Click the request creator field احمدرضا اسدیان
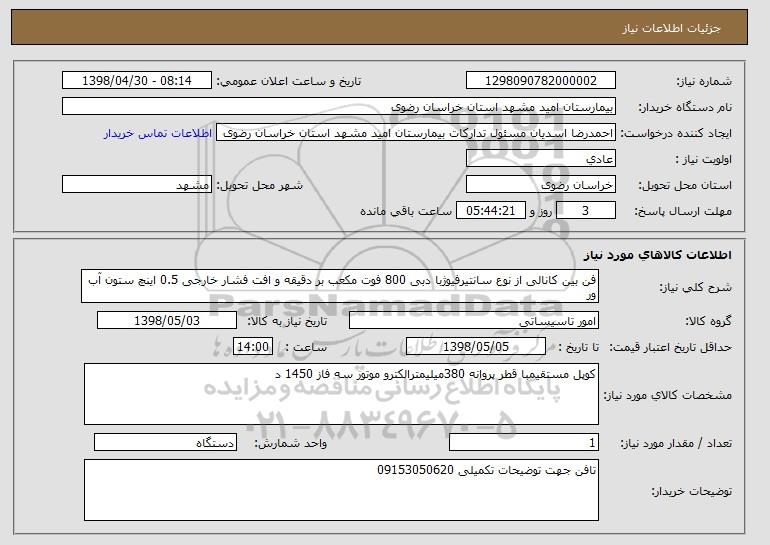770x545 pixels. (416, 133)
